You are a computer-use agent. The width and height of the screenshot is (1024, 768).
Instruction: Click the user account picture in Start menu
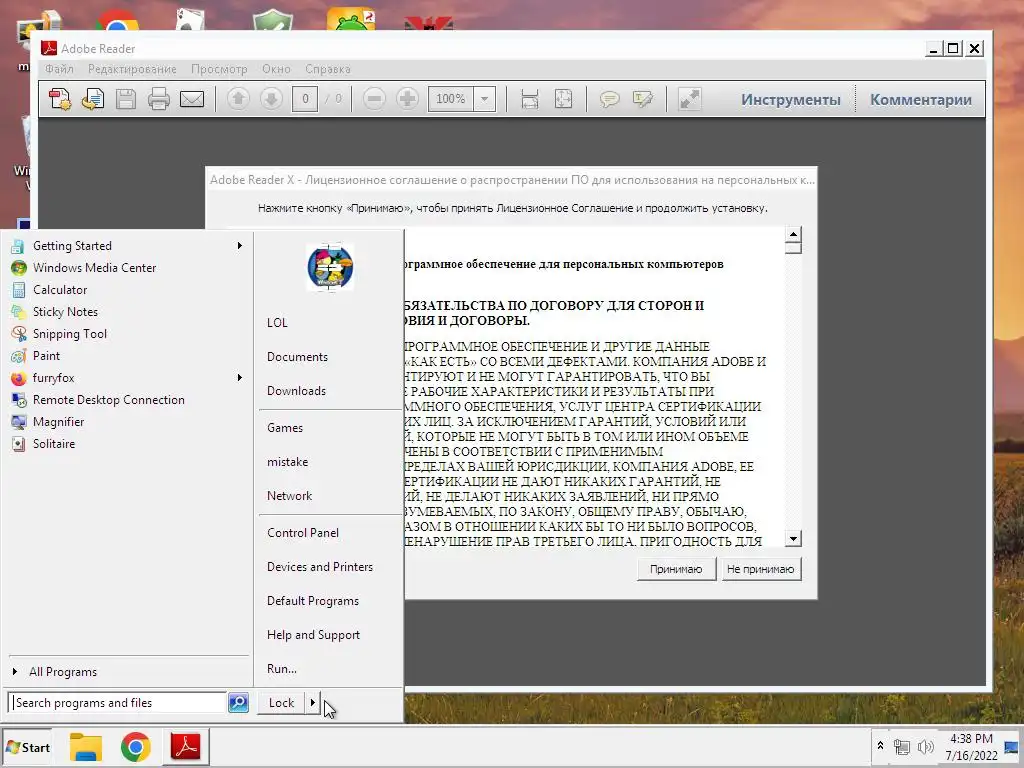[x=330, y=267]
